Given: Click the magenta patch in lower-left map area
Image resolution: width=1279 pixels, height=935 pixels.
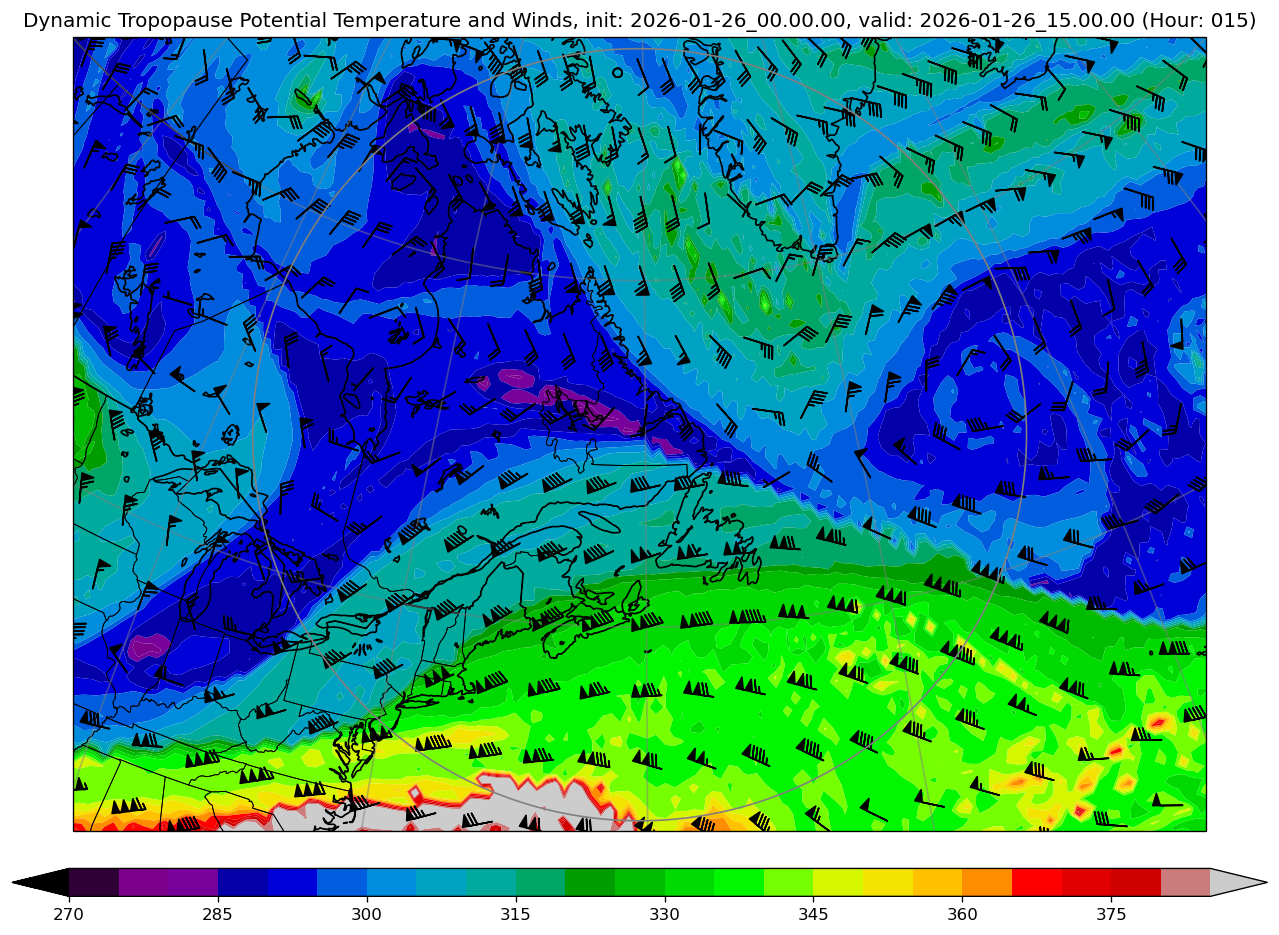Looking at the screenshot, I should click(147, 646).
